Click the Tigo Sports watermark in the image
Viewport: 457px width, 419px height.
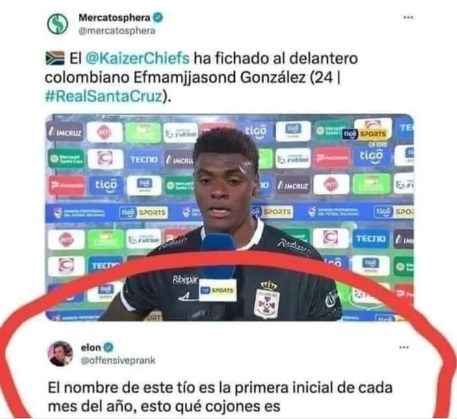(x=365, y=134)
